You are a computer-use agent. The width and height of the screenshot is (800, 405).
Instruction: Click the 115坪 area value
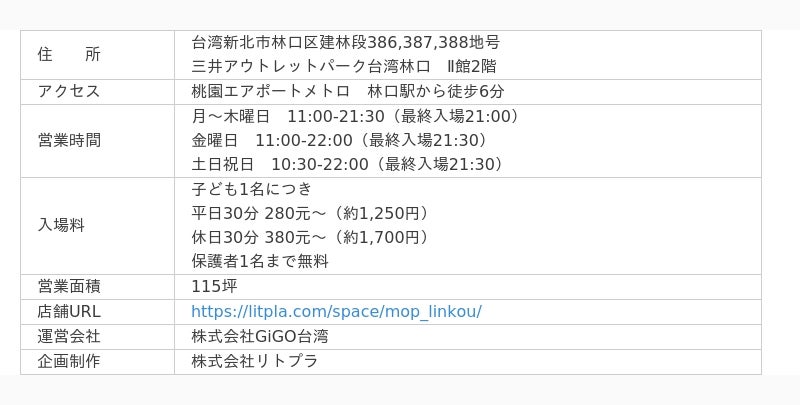click(x=214, y=286)
